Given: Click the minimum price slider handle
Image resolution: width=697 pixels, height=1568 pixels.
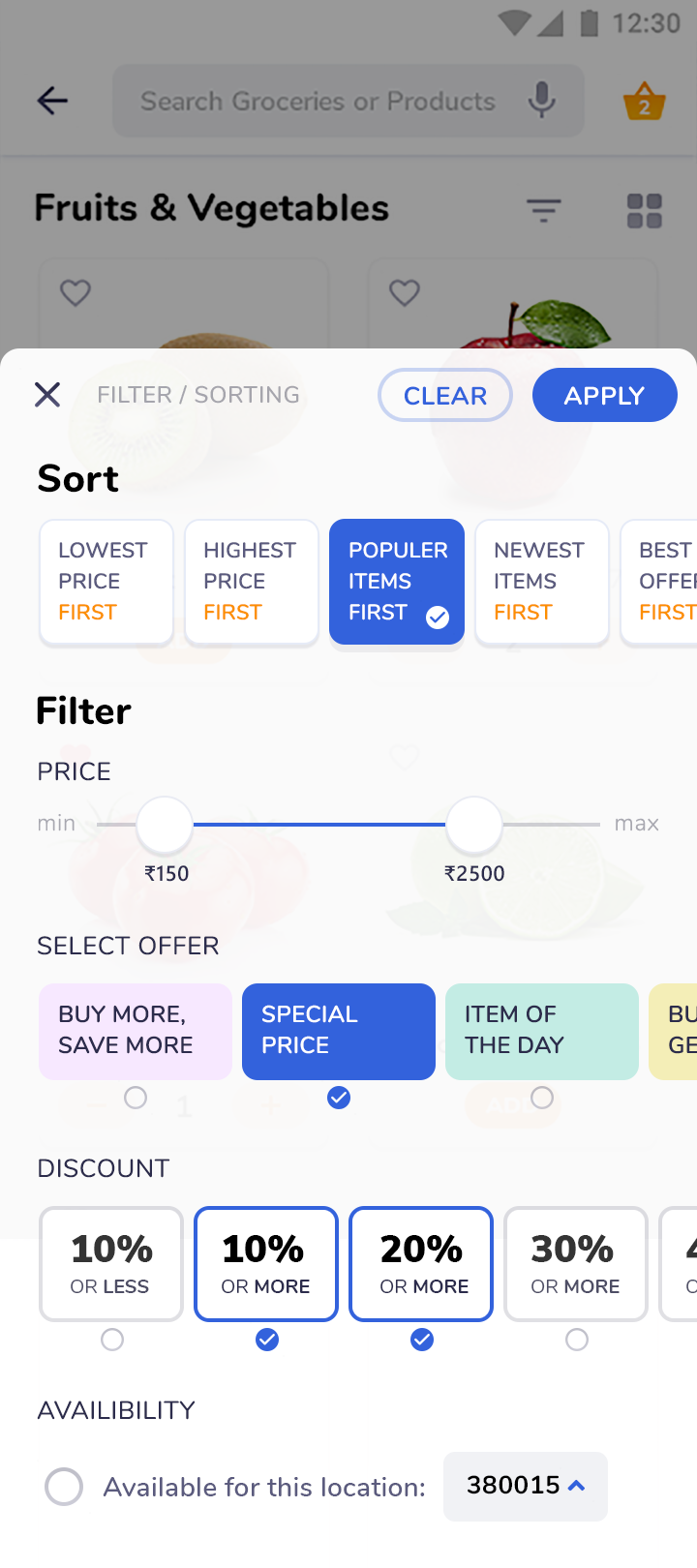Looking at the screenshot, I should (165, 825).
